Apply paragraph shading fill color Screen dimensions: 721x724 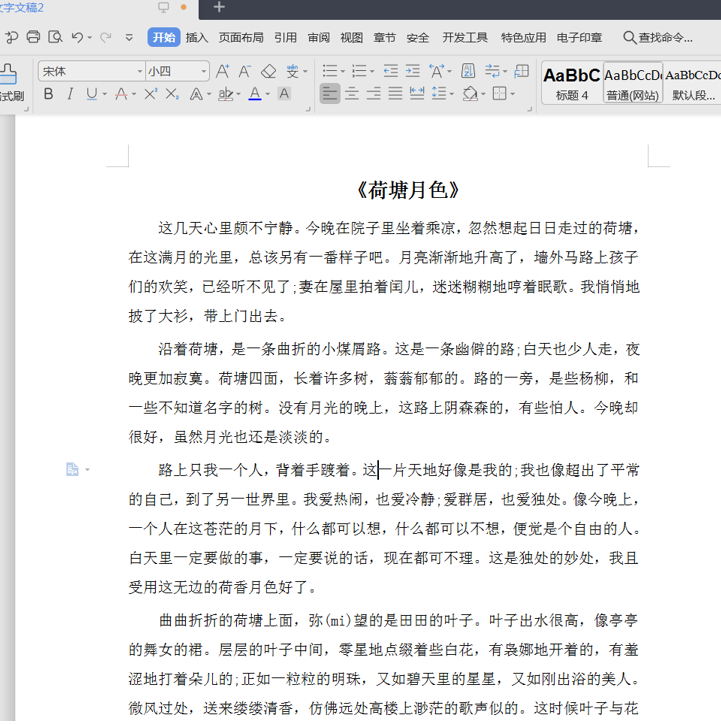click(x=470, y=94)
